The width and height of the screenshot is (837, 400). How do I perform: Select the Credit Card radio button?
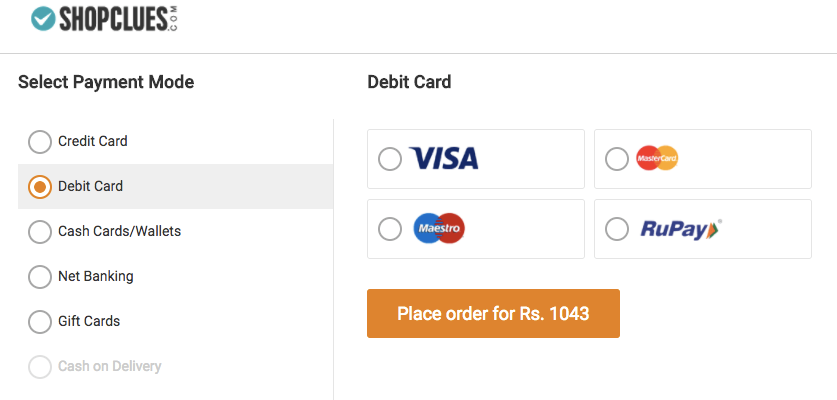point(40,142)
